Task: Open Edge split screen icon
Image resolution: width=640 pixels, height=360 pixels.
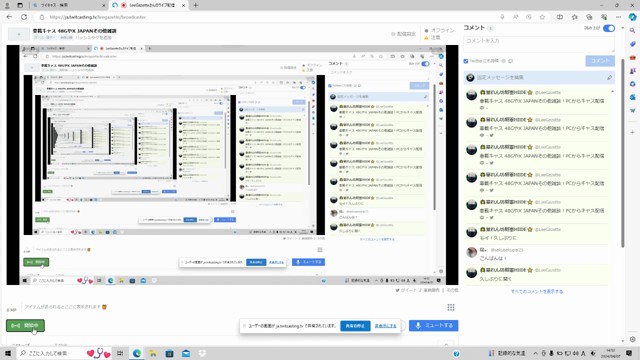Action: tap(560, 17)
